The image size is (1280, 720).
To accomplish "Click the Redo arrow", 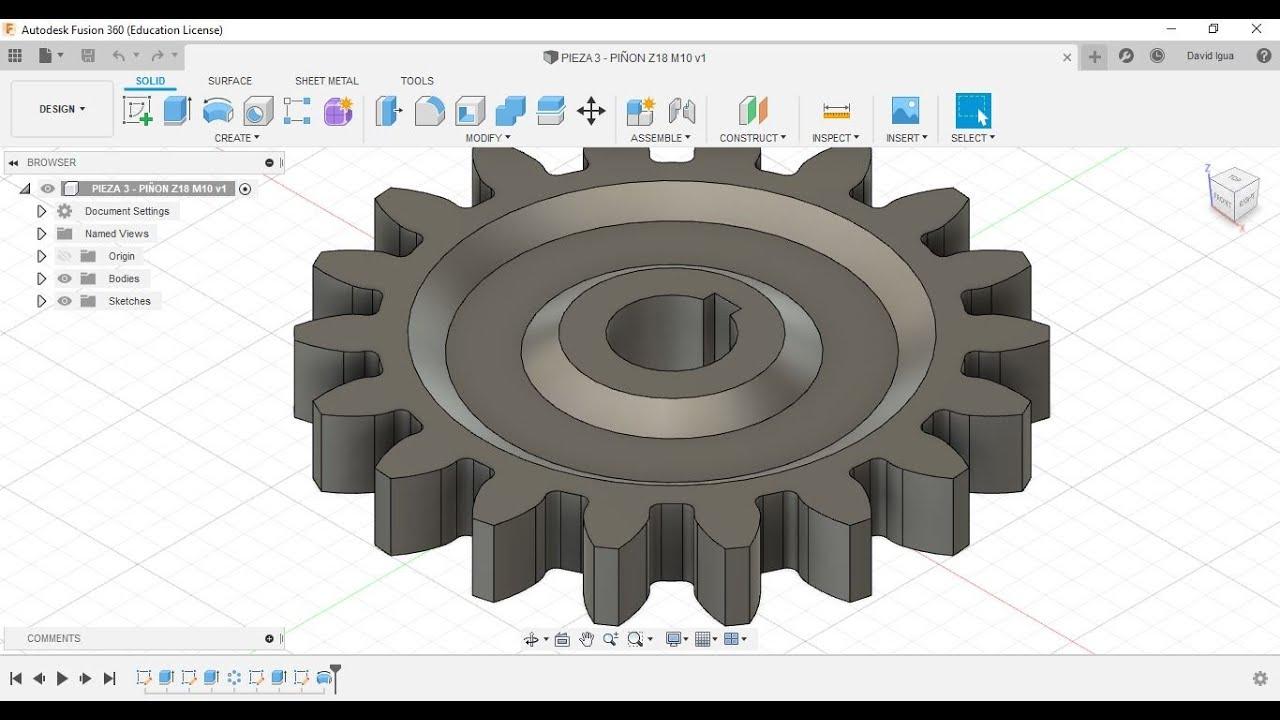I will coord(157,56).
